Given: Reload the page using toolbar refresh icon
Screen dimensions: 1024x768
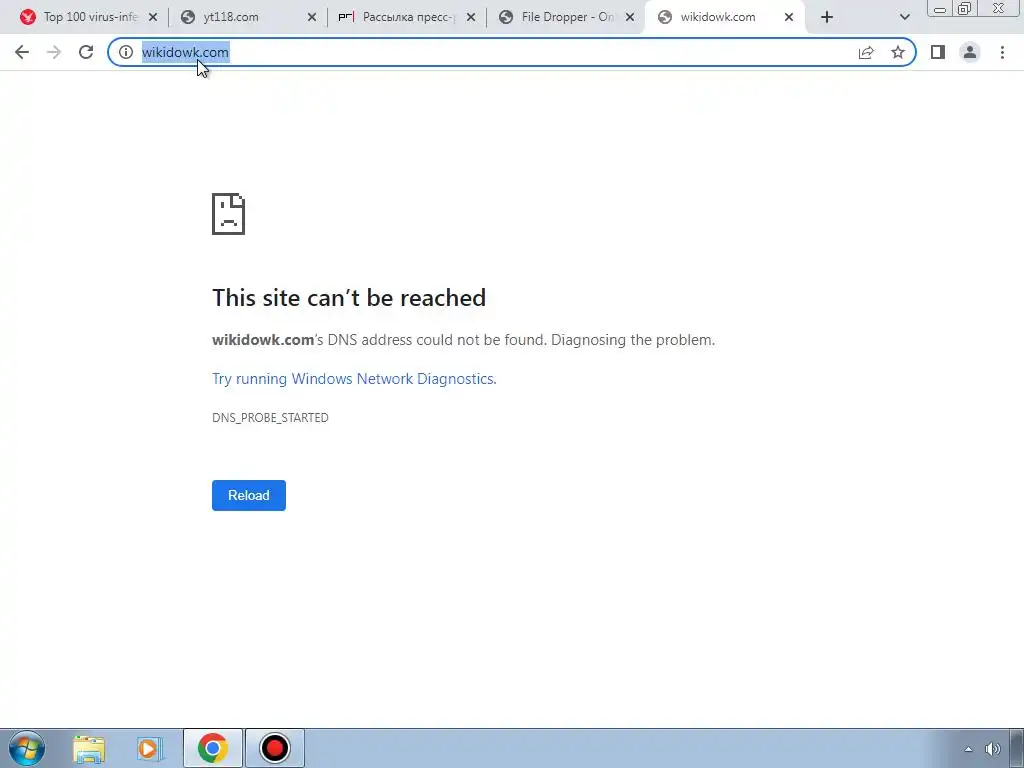Looking at the screenshot, I should point(86,52).
